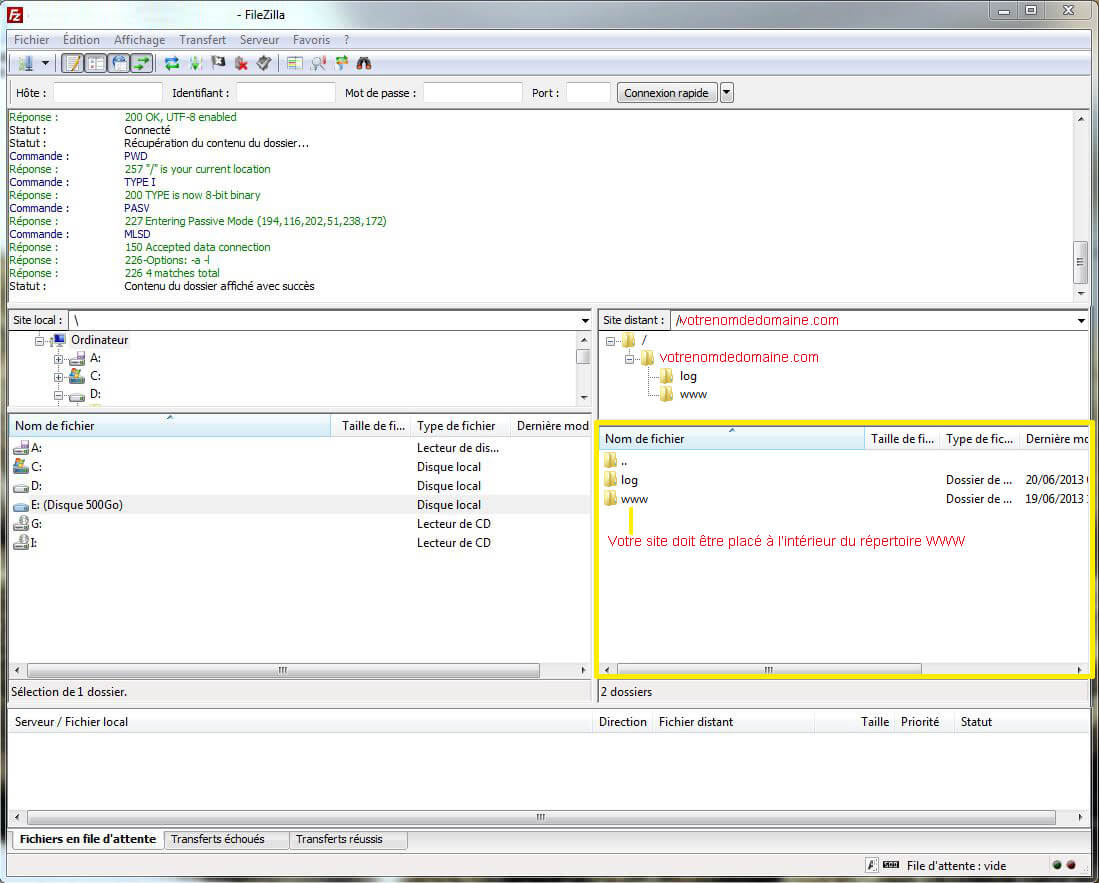Viewport: 1099px width, 883px height.
Task: Open the Site Manager dropdown arrow
Action: click(46, 64)
